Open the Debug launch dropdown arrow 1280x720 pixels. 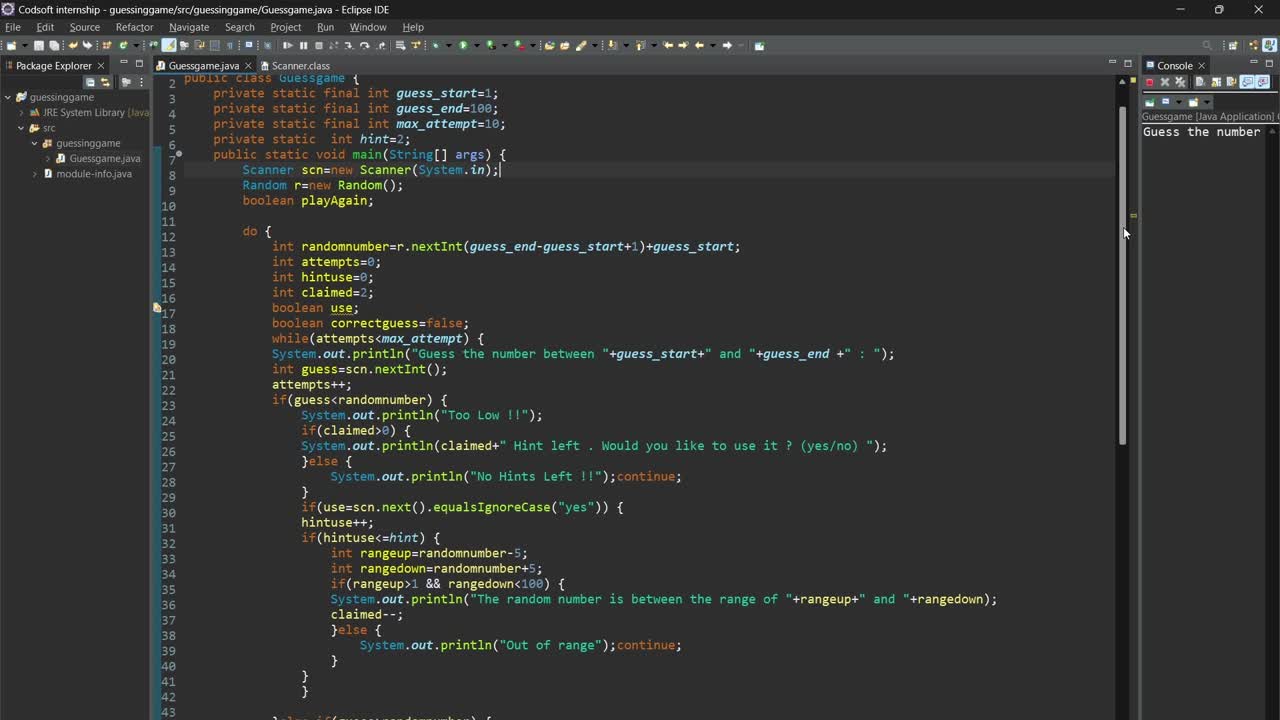(448, 45)
